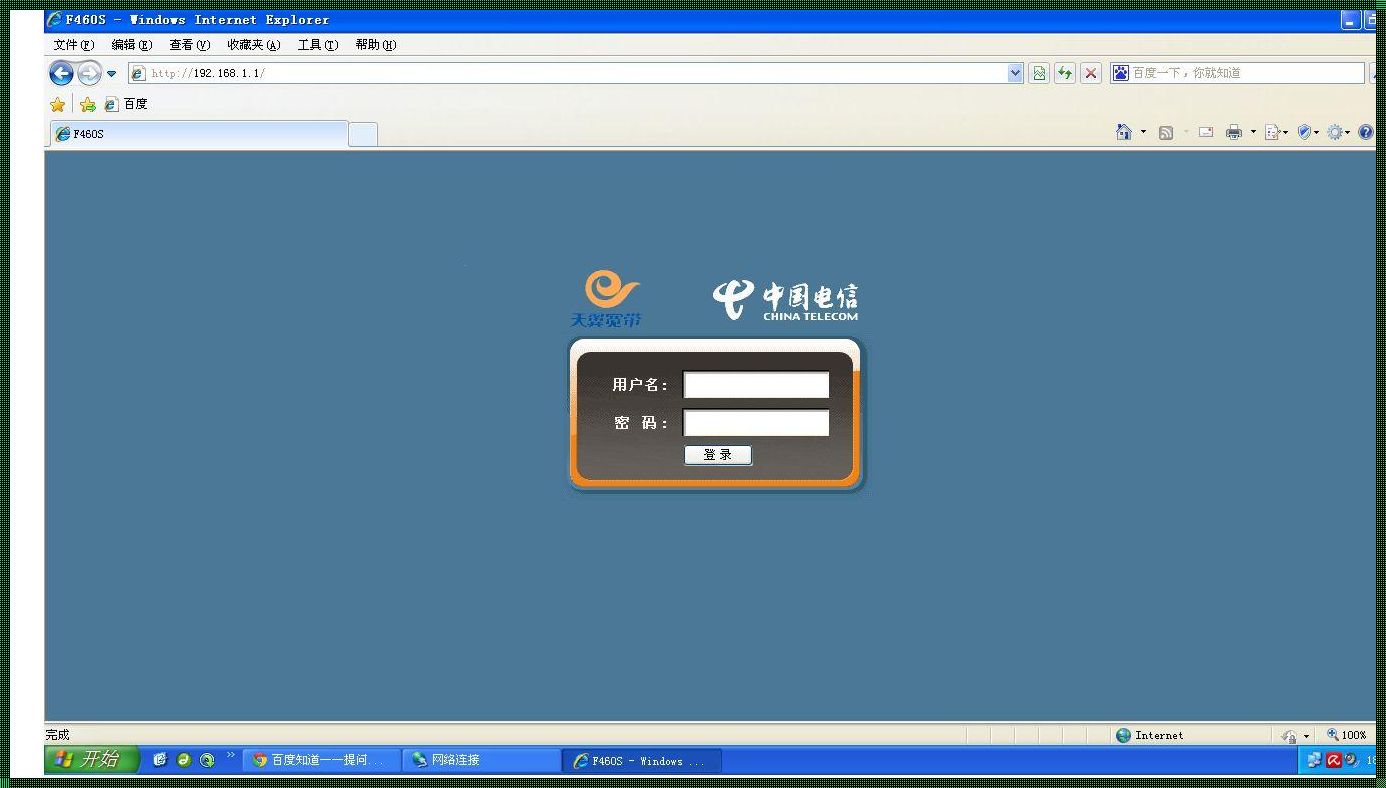Switch to 网络连接 taskbar button
The image size is (1386, 788).
[x=482, y=760]
